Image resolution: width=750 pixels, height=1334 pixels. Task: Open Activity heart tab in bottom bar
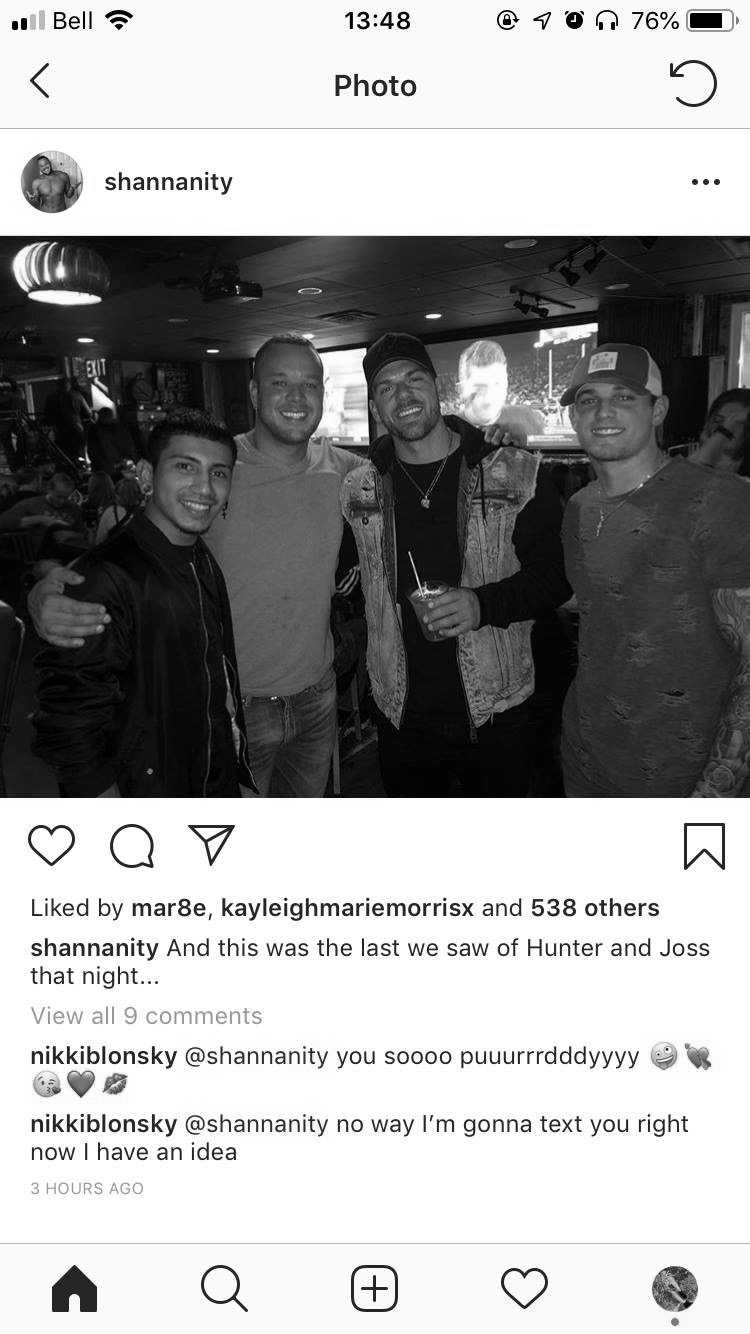(524, 1288)
